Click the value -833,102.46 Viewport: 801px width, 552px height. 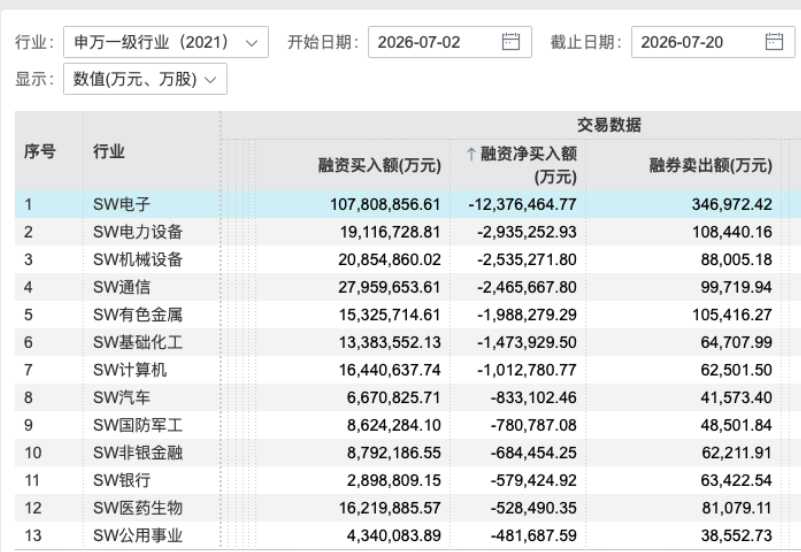pyautogui.click(x=534, y=397)
